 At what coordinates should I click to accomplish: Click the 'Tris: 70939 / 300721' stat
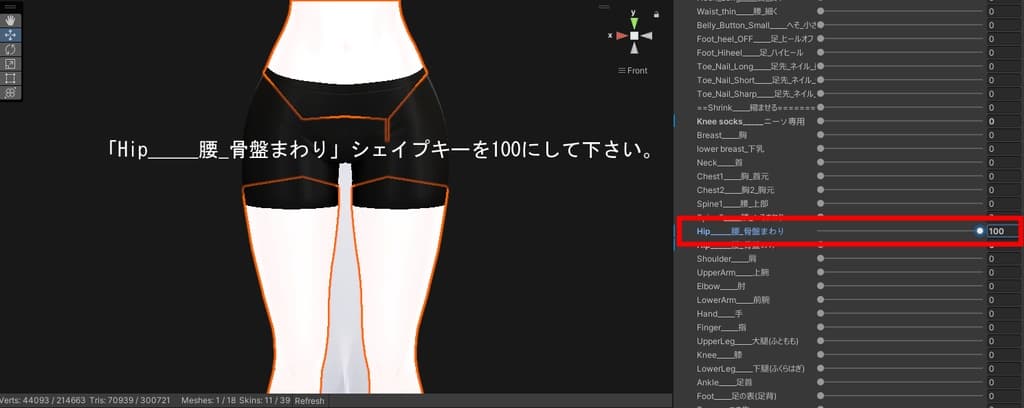point(132,401)
